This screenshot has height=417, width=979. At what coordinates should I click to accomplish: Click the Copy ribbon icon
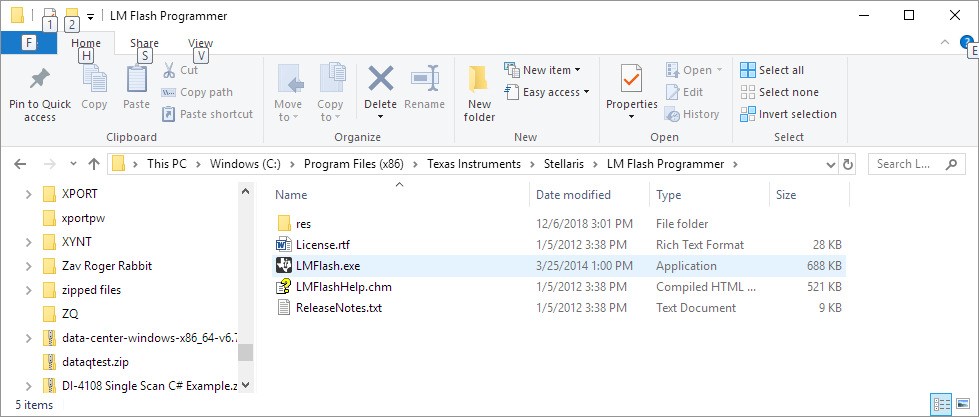tap(94, 80)
